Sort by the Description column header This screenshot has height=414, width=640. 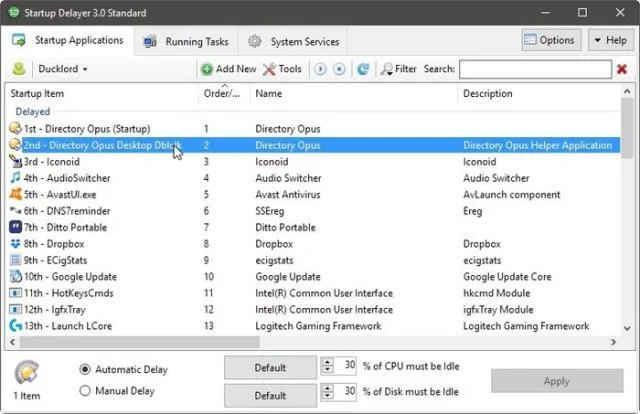[x=539, y=93]
